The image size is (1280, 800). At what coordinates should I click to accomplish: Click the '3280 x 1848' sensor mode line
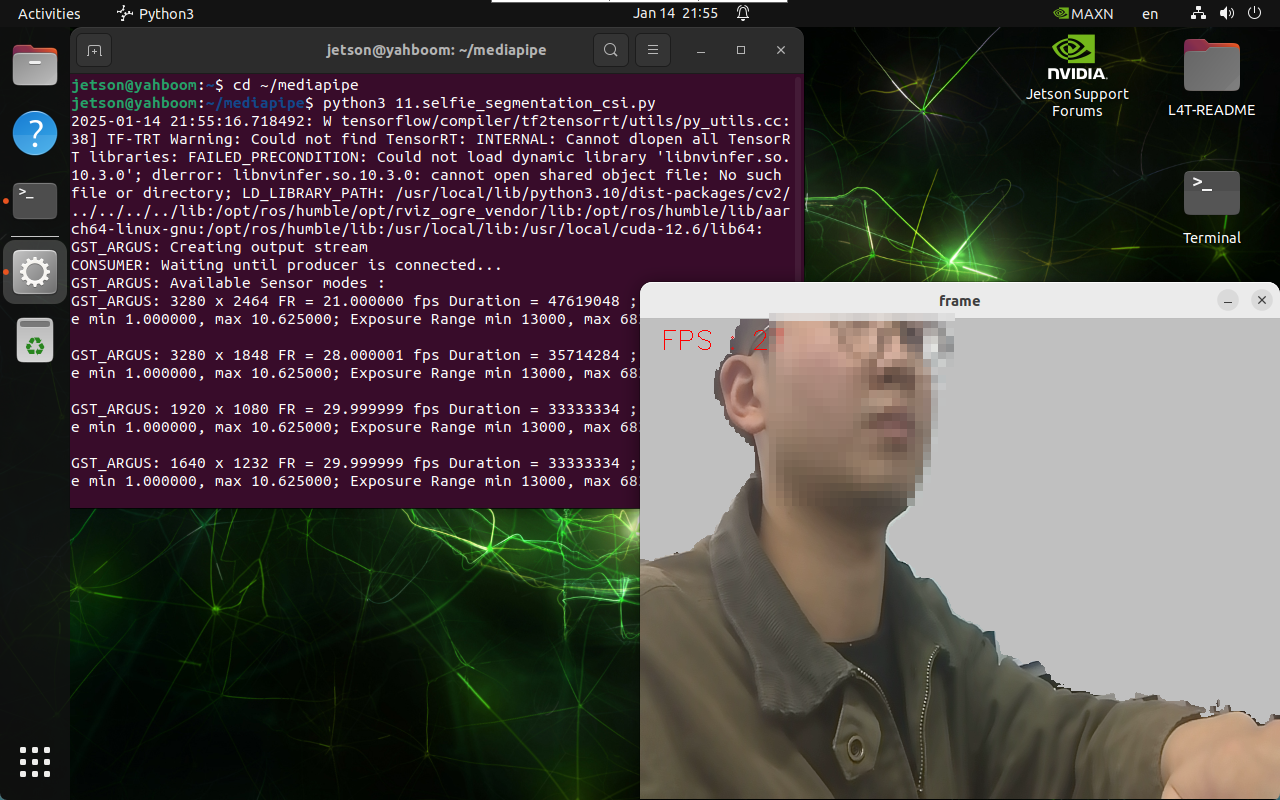(x=354, y=355)
